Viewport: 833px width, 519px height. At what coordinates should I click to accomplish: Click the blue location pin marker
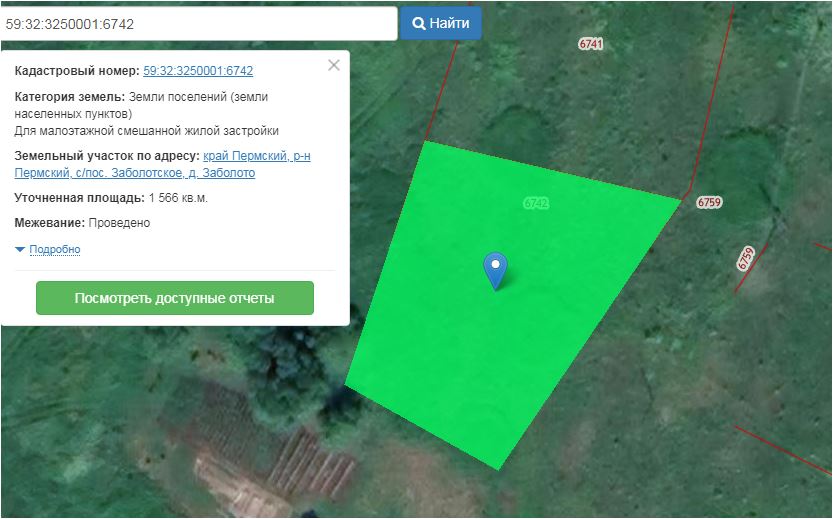(495, 270)
